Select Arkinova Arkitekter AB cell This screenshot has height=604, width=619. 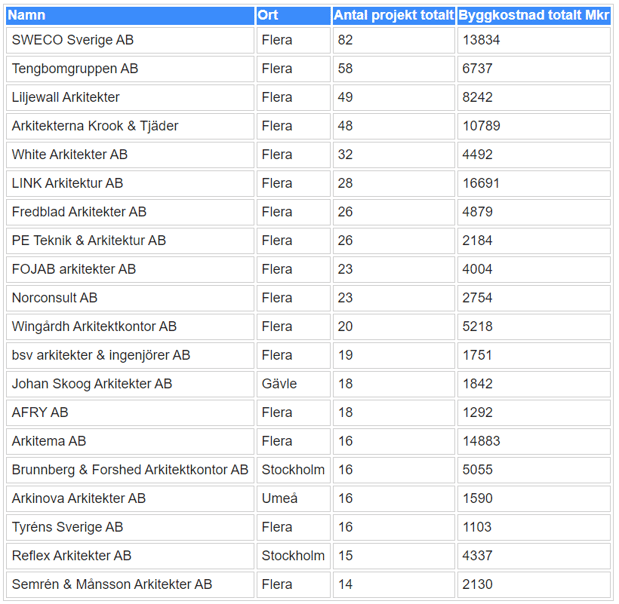click(130, 499)
